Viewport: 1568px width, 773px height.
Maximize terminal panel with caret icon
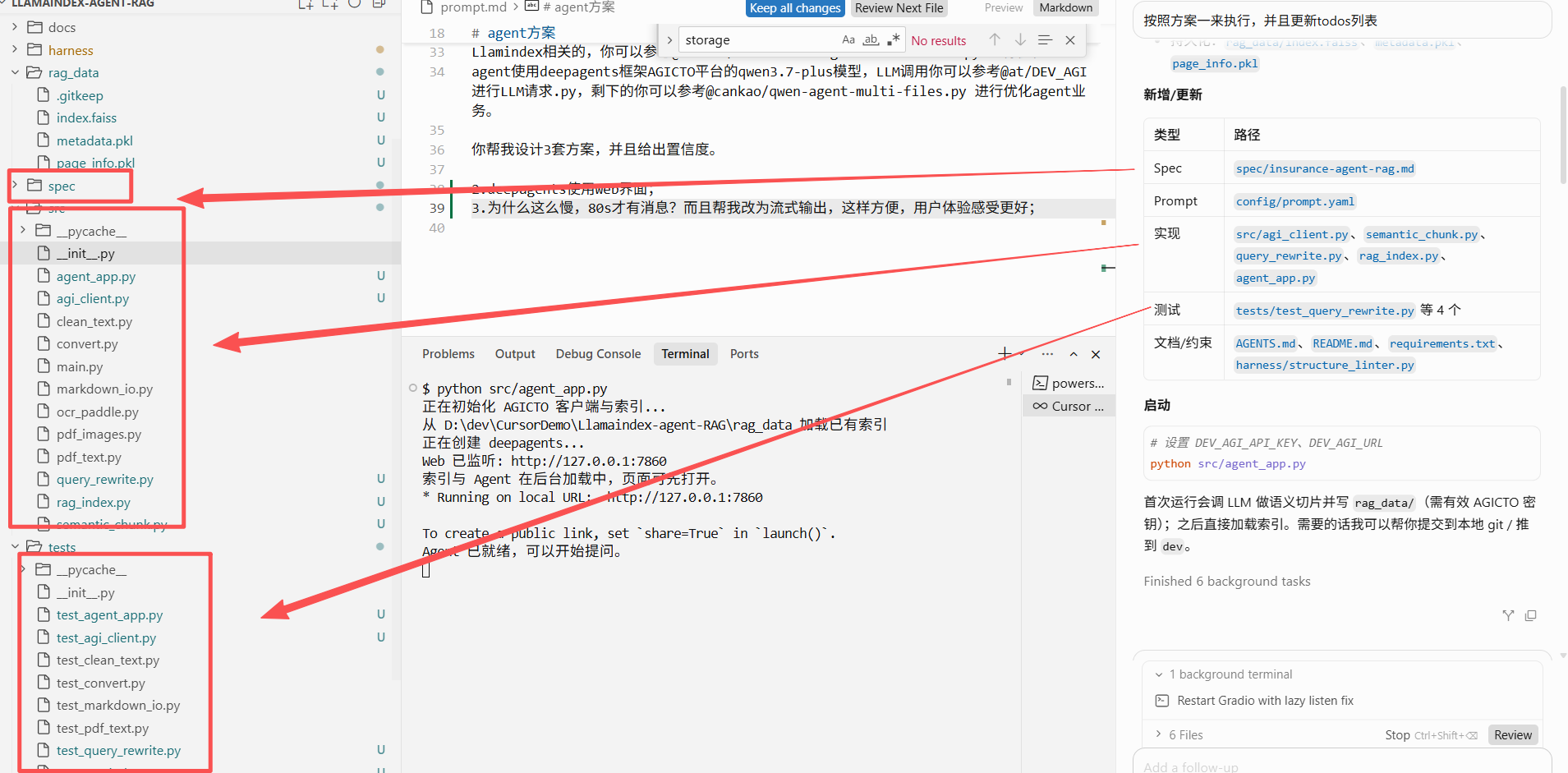point(1074,354)
